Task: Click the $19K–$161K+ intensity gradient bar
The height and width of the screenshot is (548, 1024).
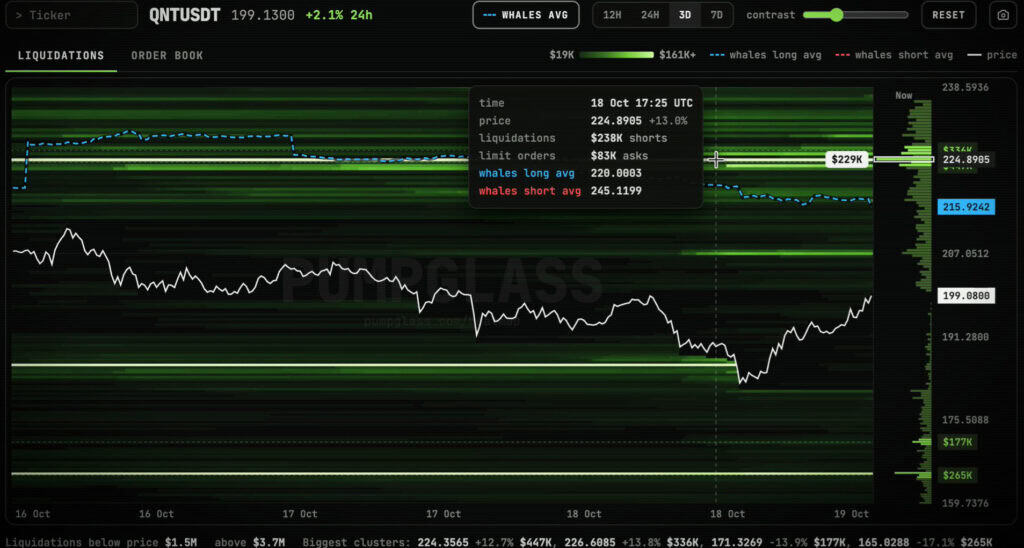Action: 616,55
